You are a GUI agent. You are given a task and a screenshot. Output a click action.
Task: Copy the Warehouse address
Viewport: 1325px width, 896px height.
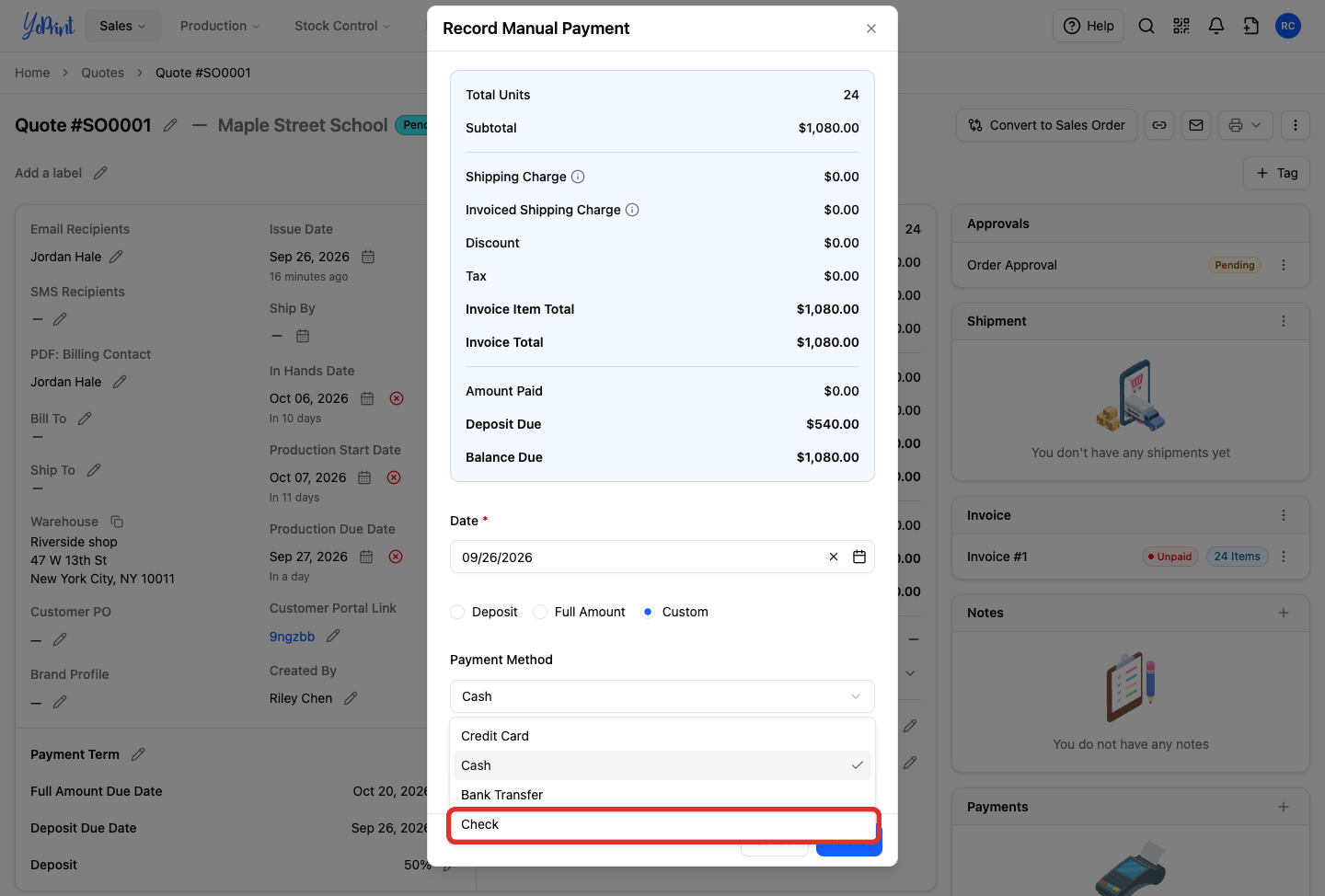117,522
